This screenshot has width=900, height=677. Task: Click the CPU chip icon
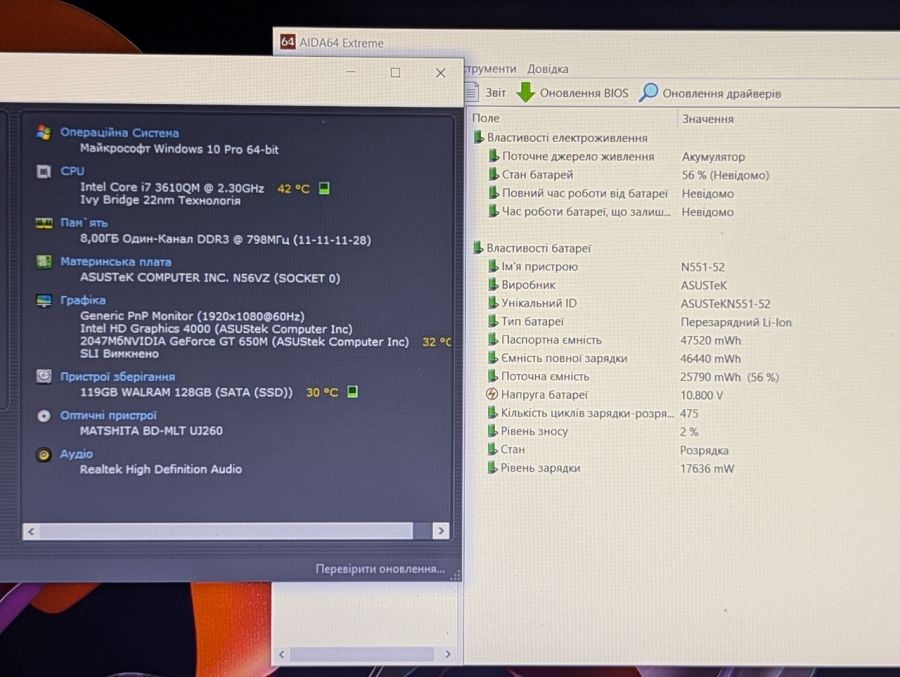coord(44,171)
